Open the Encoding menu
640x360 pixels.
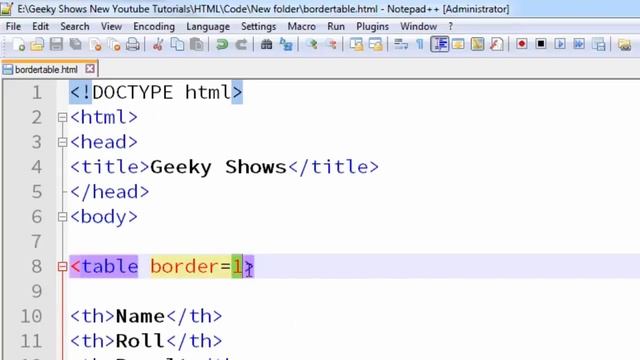(154, 27)
